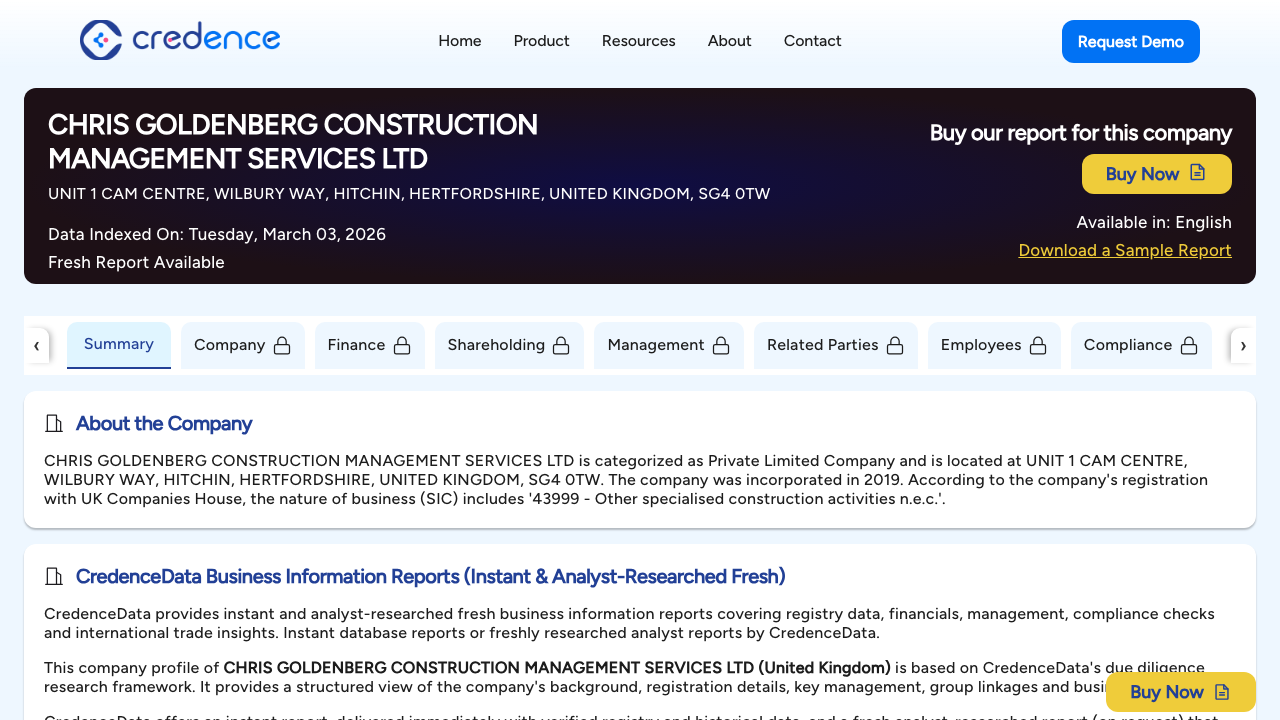The height and width of the screenshot is (720, 1280).
Task: Click the lock icon on the Finance tab
Action: point(401,344)
